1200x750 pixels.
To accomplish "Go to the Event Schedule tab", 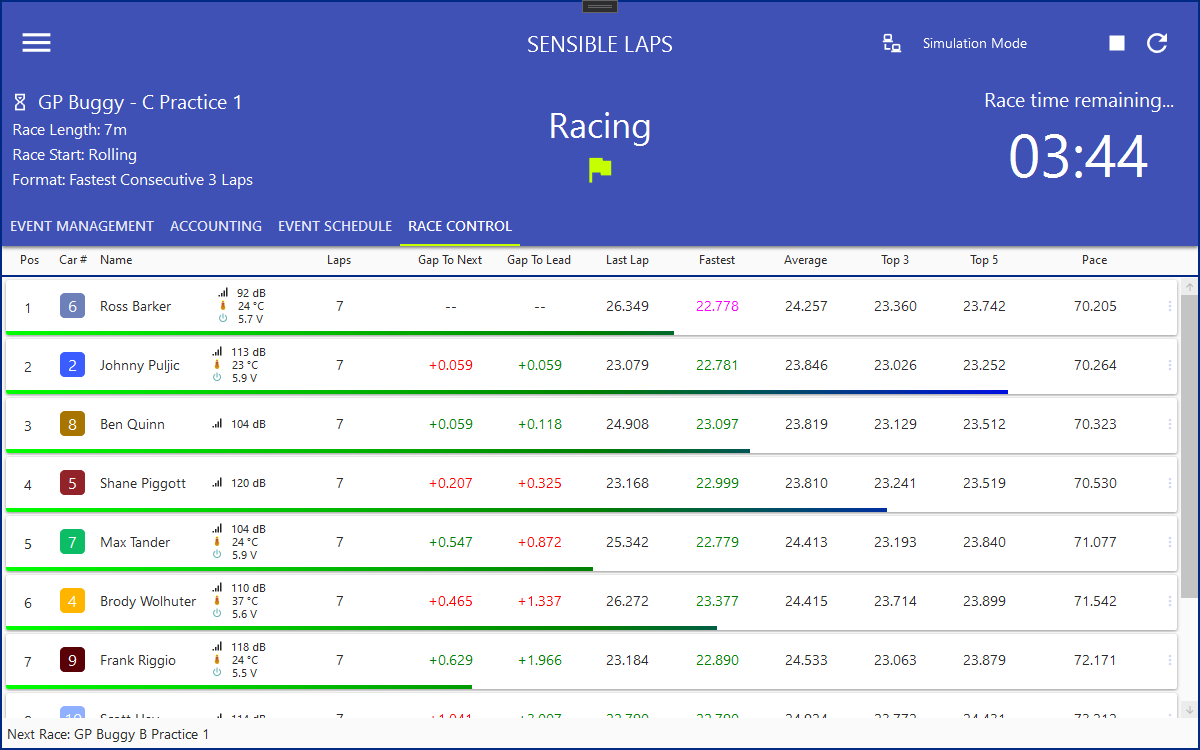I will click(335, 226).
